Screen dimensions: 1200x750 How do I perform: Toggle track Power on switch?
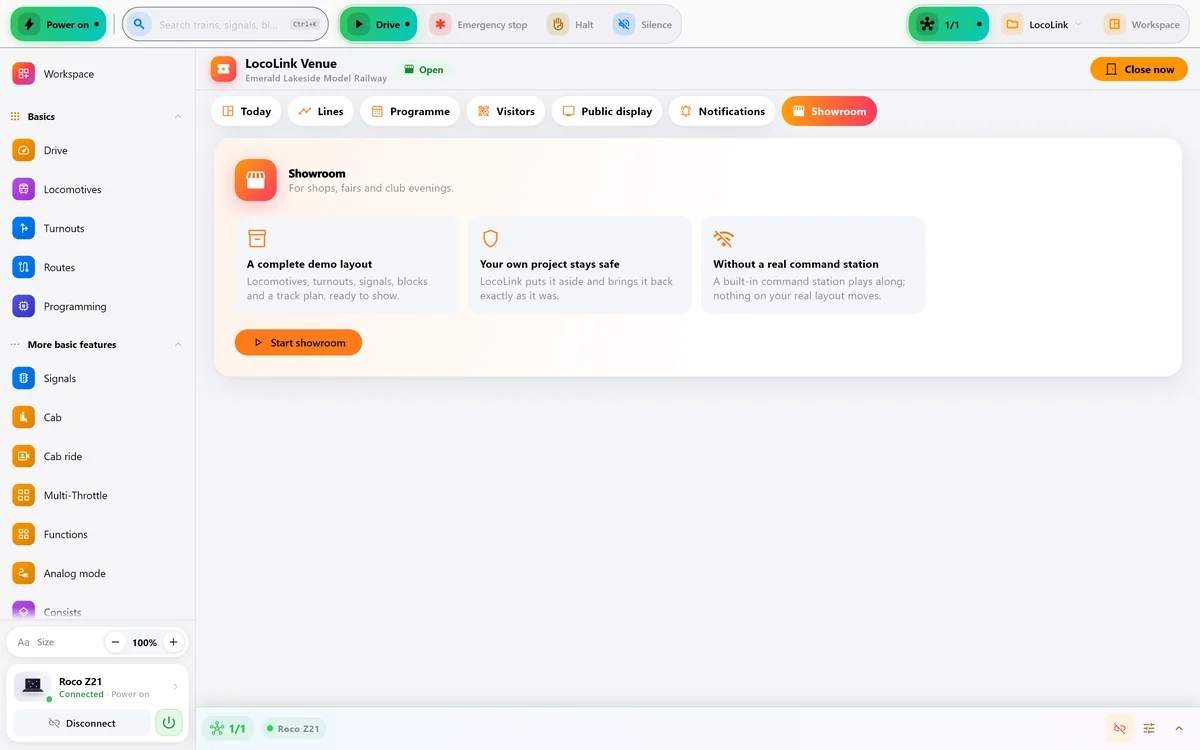coord(58,24)
